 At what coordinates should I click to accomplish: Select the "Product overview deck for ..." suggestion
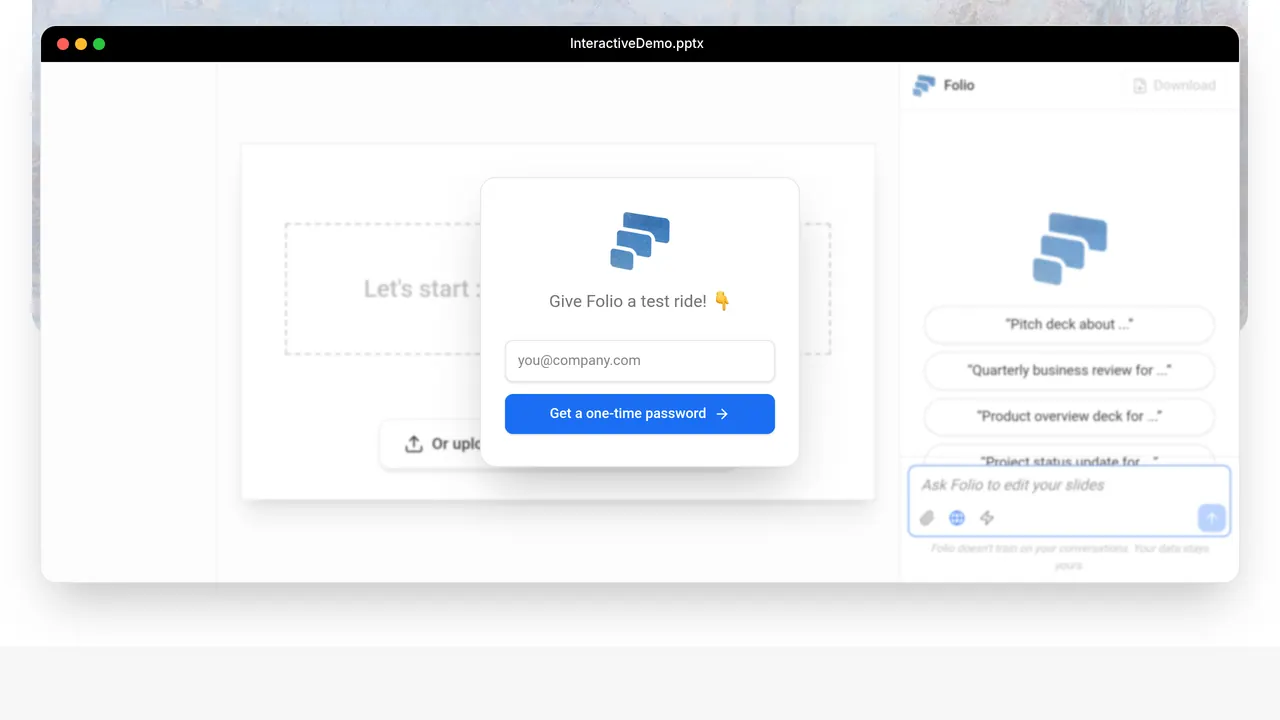[x=1069, y=416]
